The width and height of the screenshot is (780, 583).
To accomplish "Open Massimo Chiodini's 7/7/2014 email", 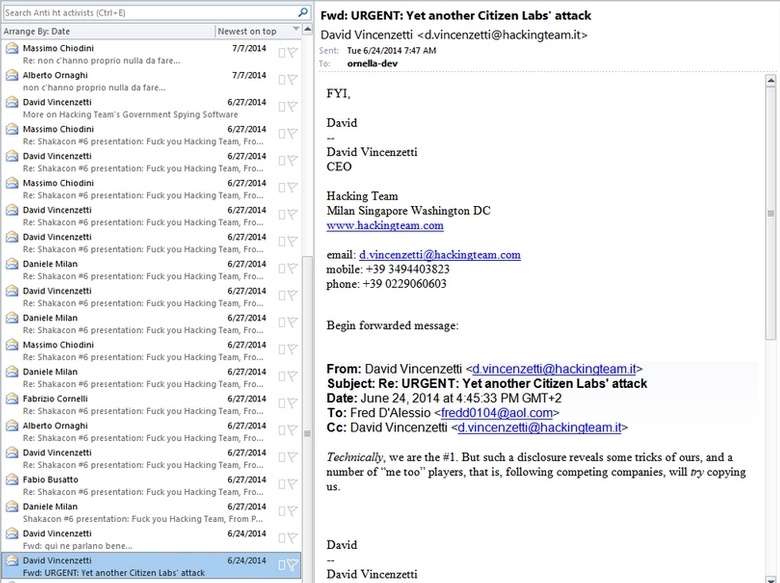I will 151,54.
